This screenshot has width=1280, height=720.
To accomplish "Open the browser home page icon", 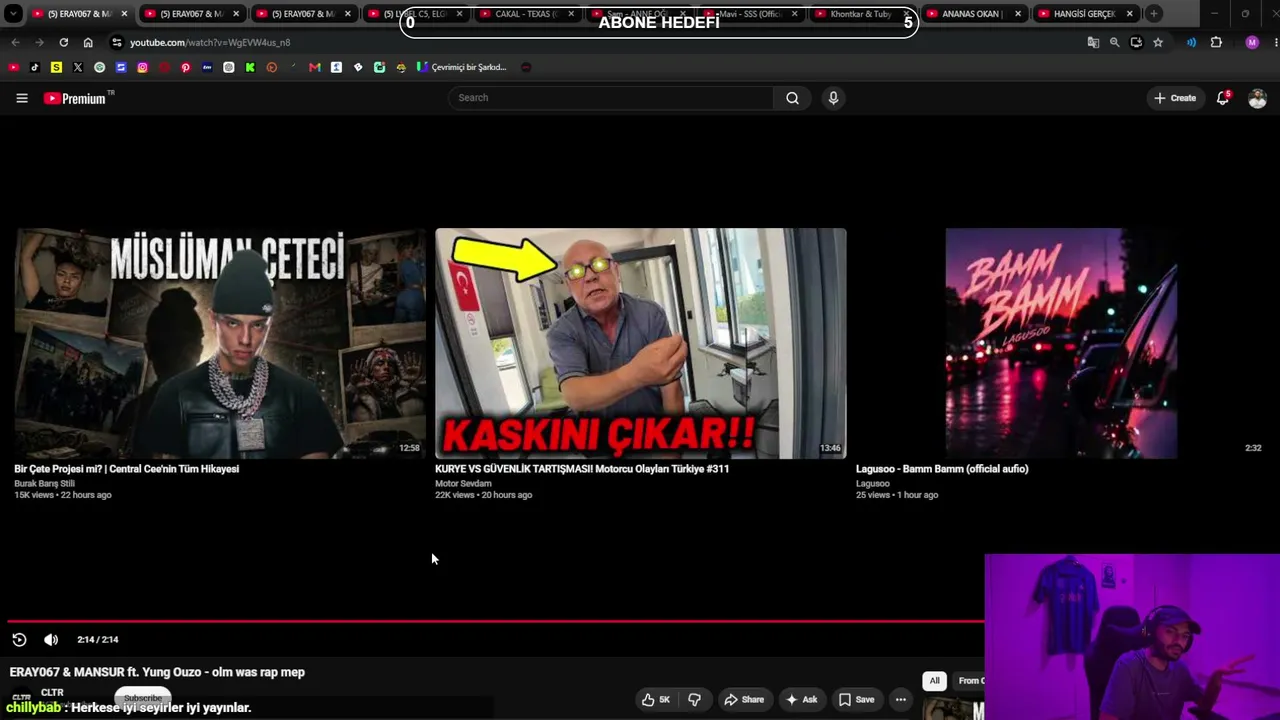I will point(88,43).
